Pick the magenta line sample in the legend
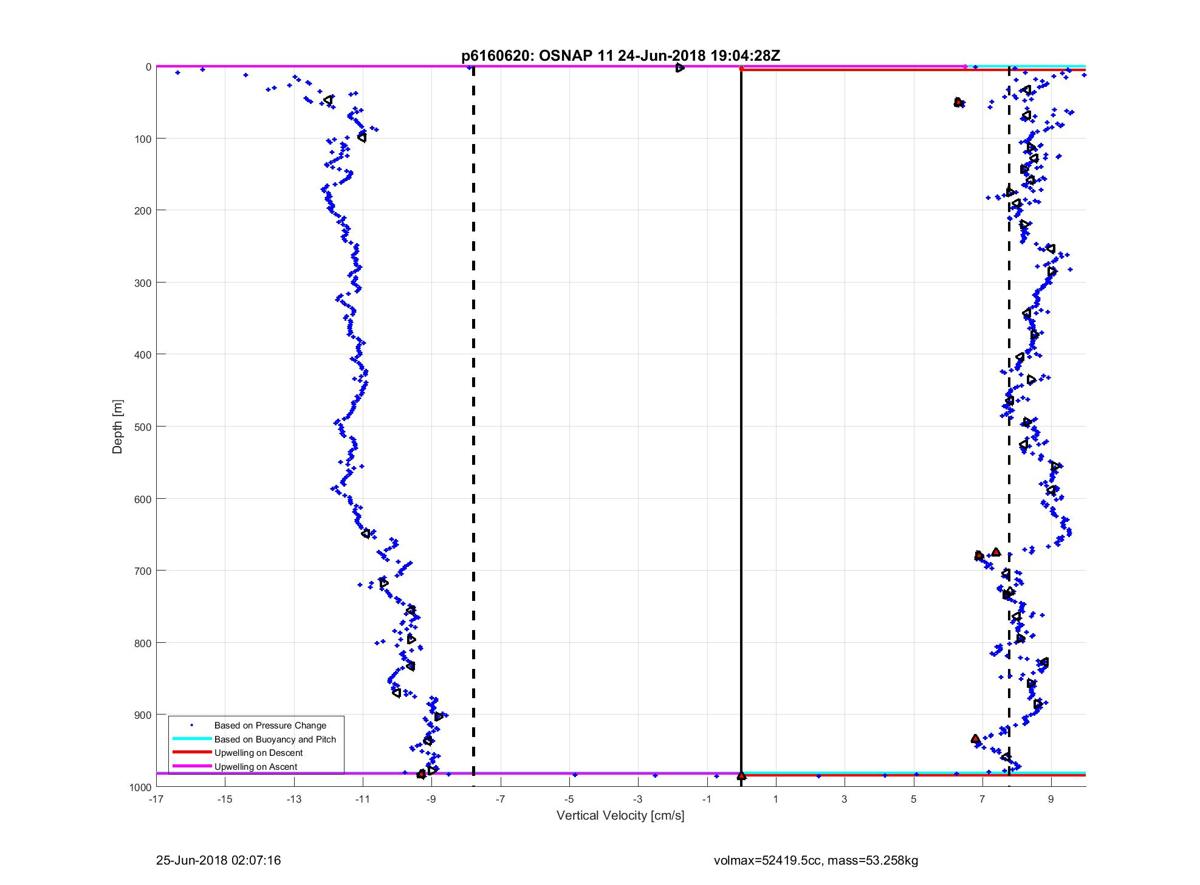The height and width of the screenshot is (885, 1200). [x=191, y=766]
